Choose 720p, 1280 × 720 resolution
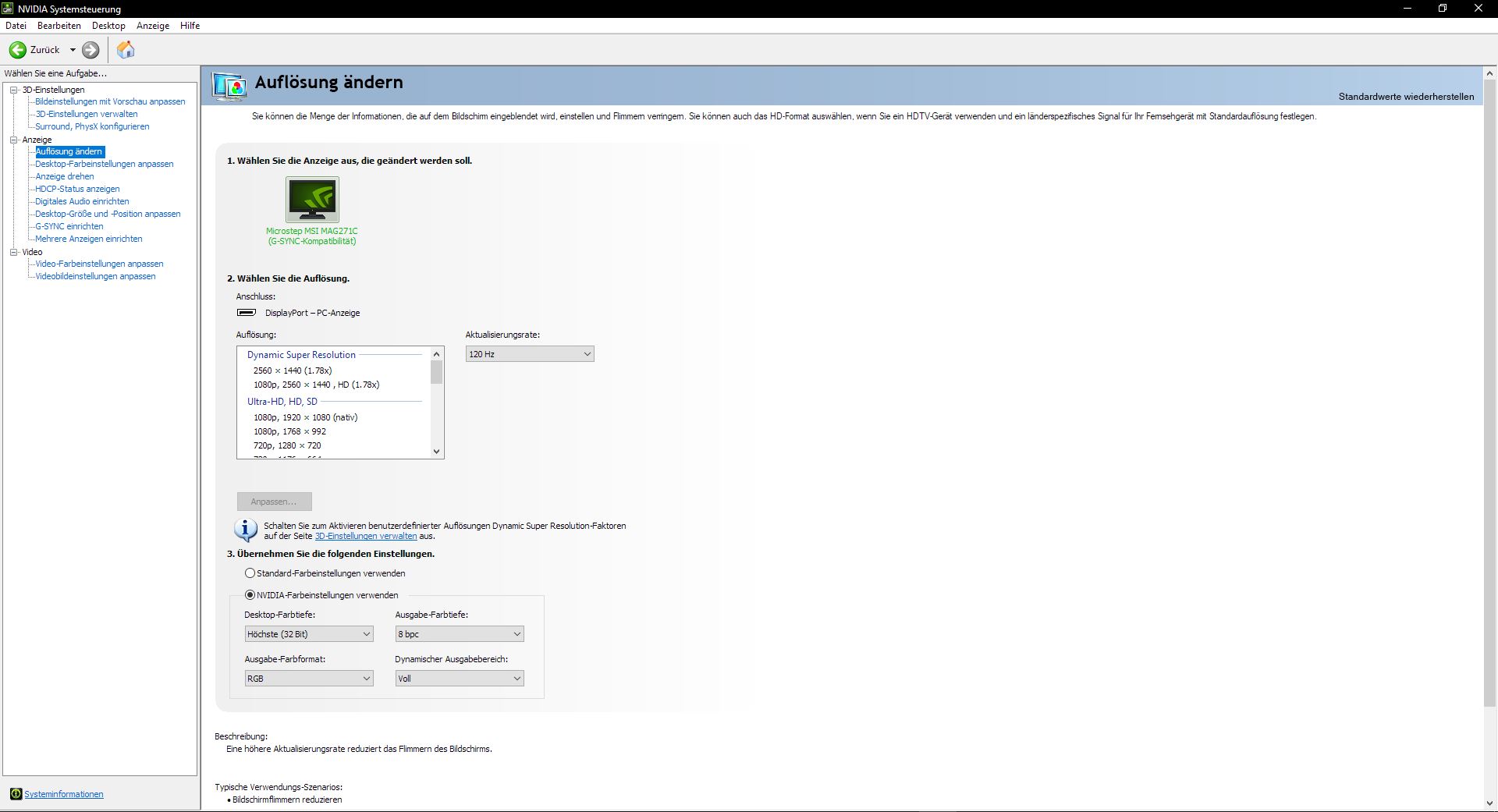Viewport: 1498px width, 812px height. pyautogui.click(x=287, y=445)
